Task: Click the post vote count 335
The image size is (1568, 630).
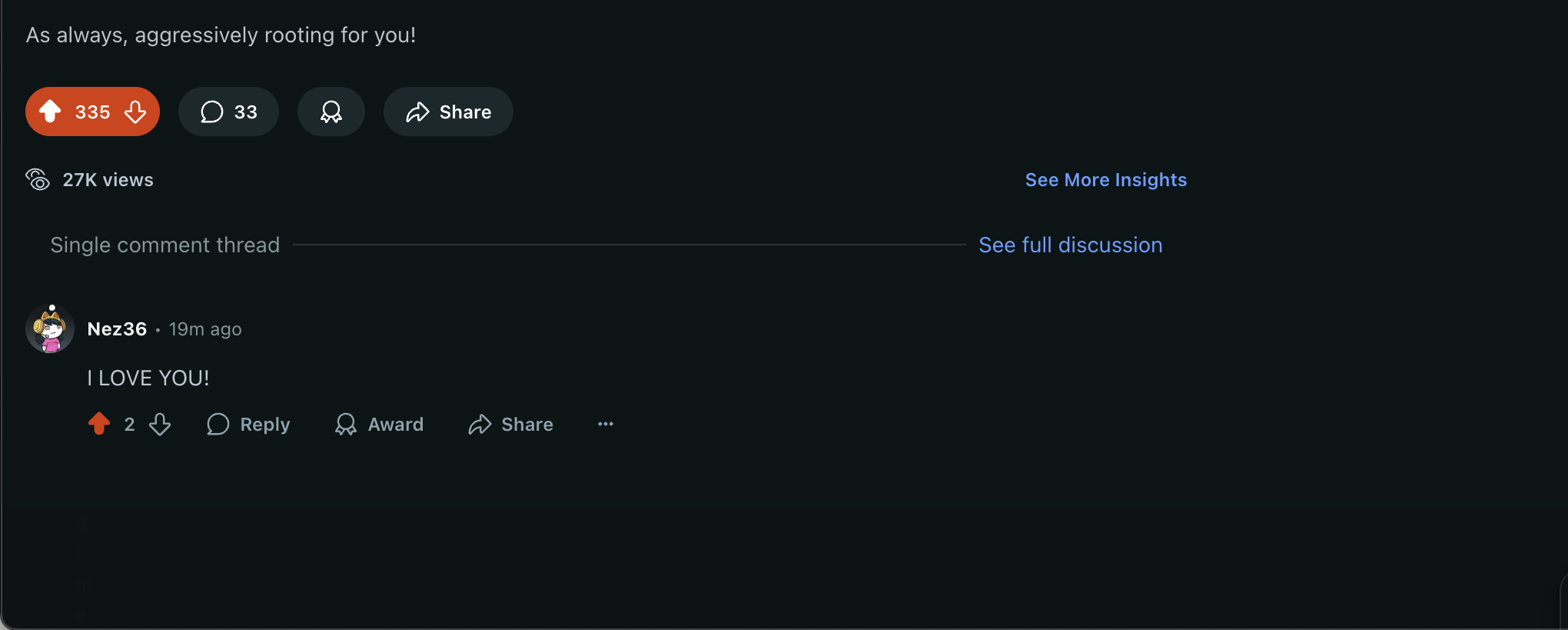Action: [x=93, y=112]
